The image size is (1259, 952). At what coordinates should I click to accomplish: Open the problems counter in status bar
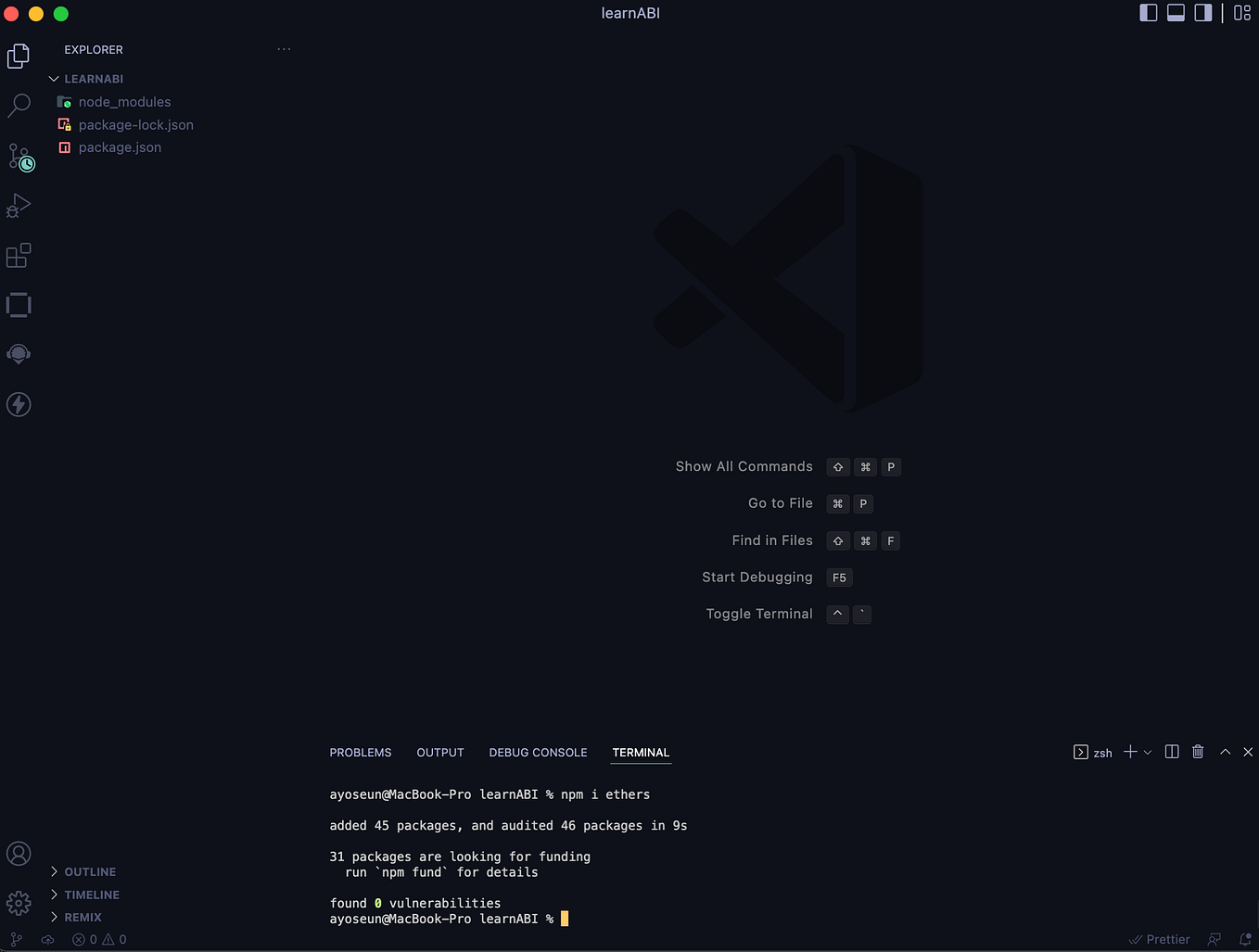tap(98, 939)
